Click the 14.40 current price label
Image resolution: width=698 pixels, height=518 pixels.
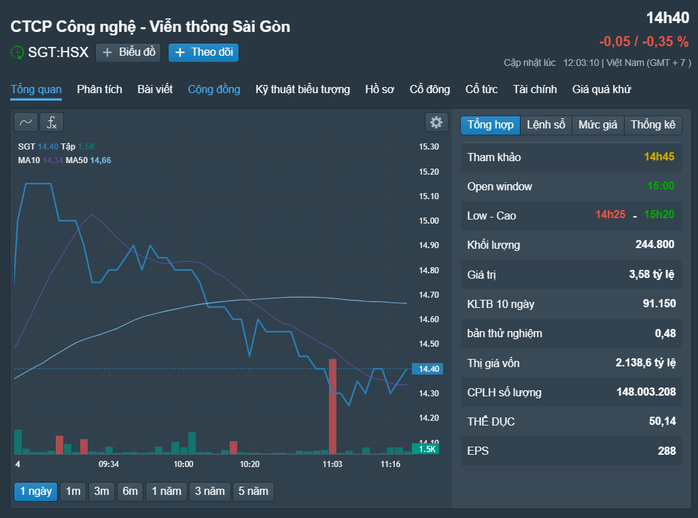[428, 369]
